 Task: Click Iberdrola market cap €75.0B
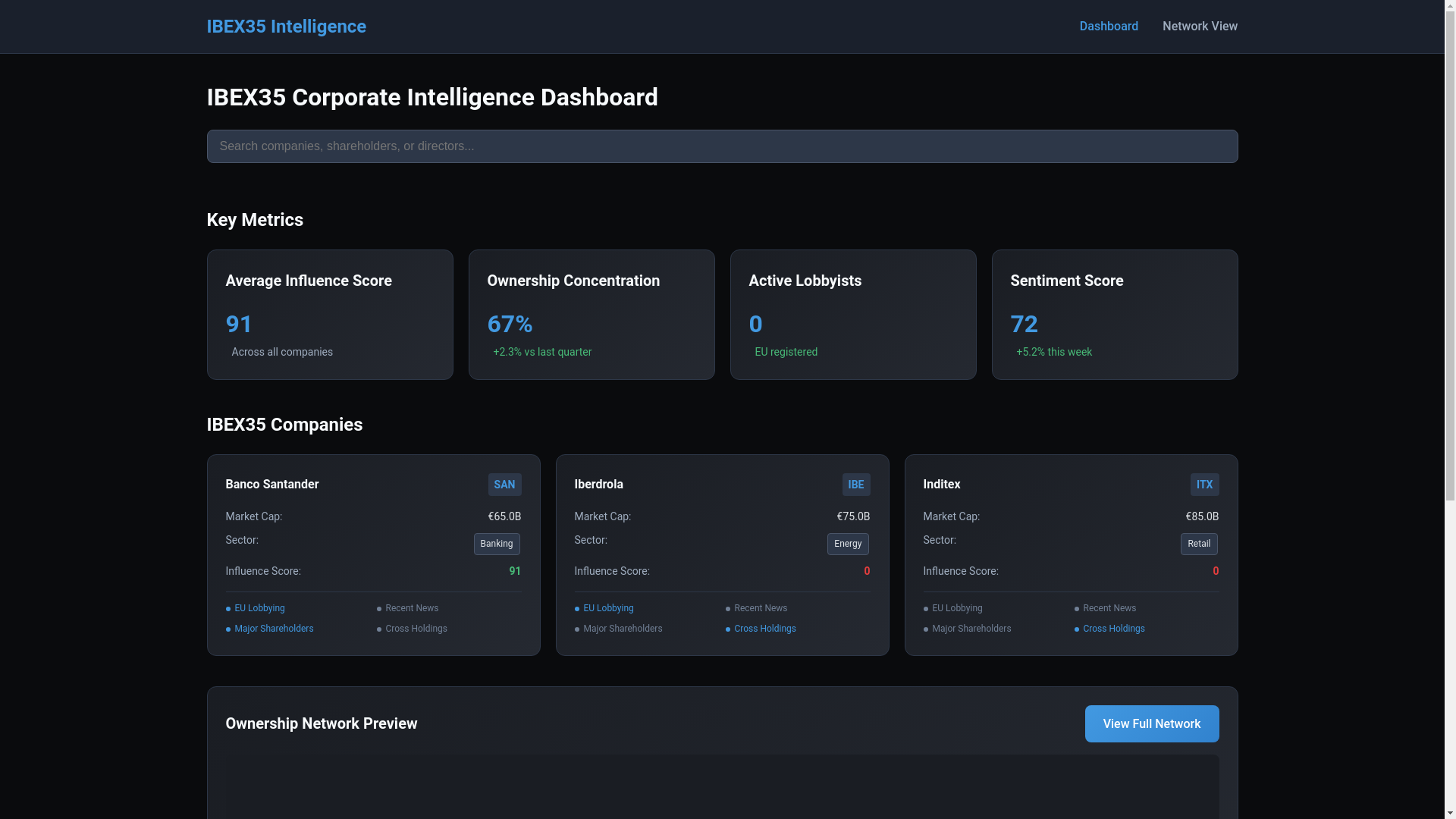[x=853, y=516]
